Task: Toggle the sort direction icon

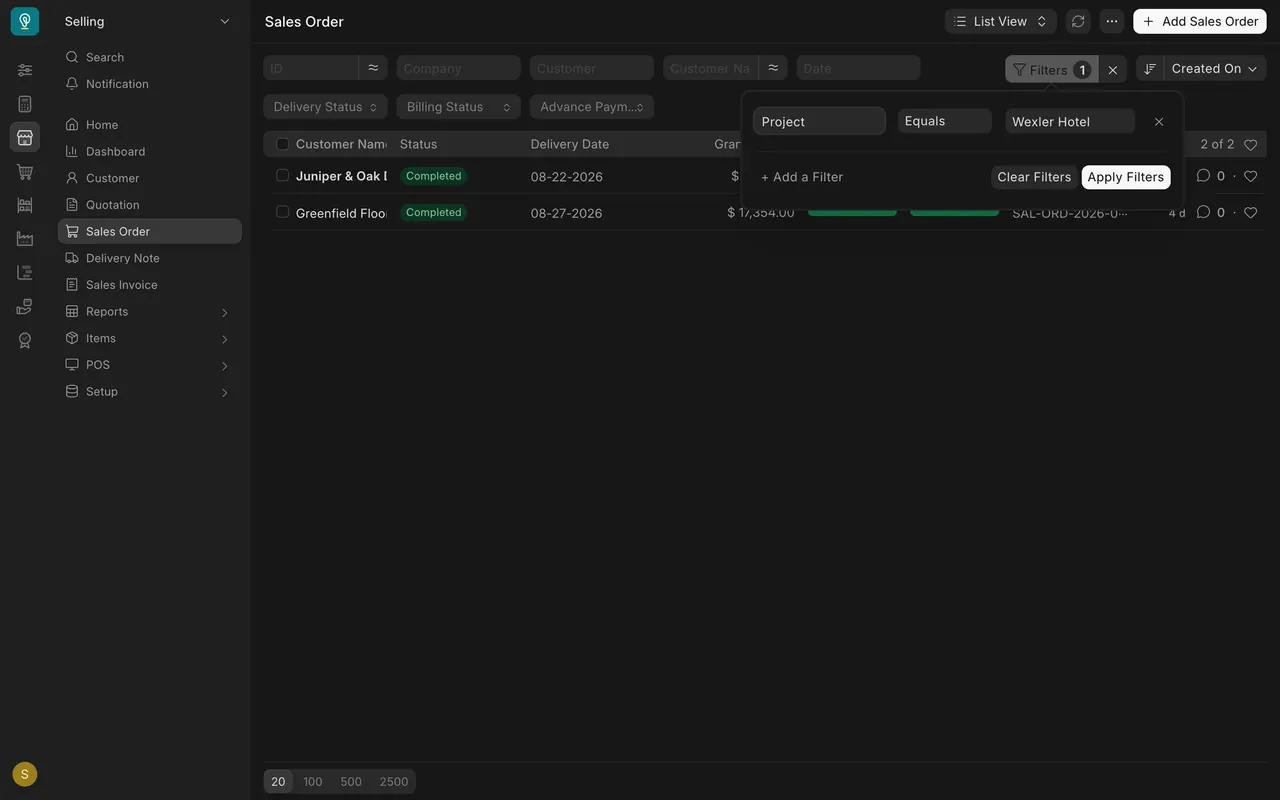Action: pyautogui.click(x=1150, y=69)
